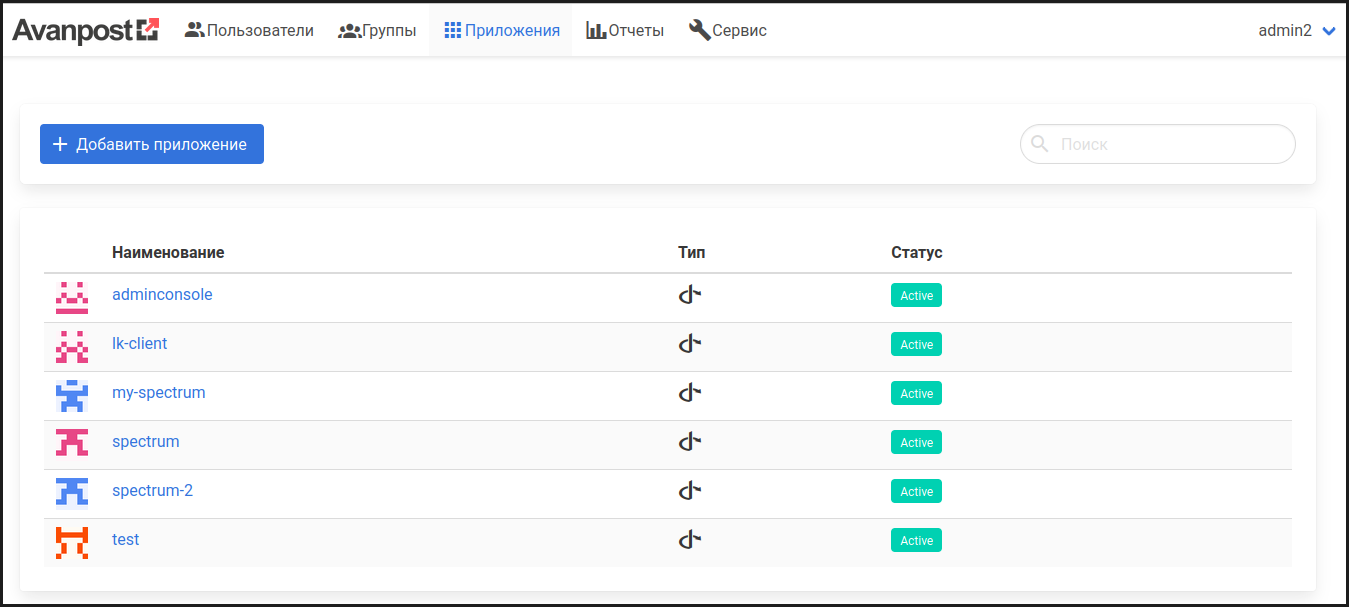1349x607 pixels.
Task: Click the spectrum-2 blue avatar icon
Action: [72, 493]
